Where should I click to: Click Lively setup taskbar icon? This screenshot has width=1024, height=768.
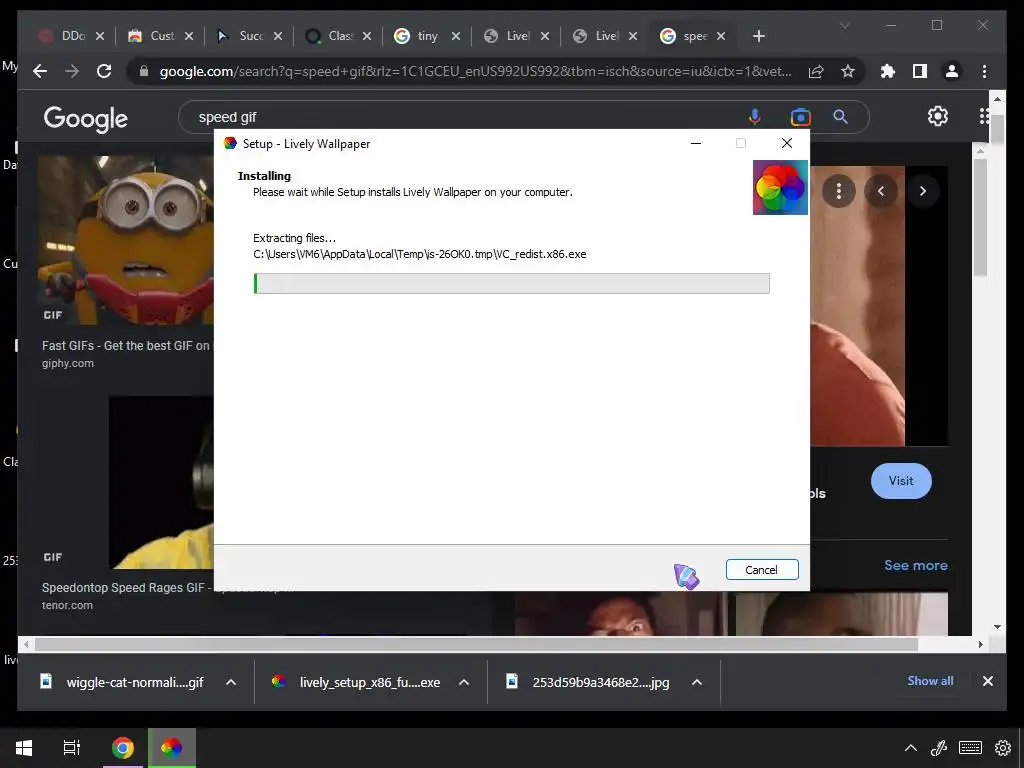(172, 748)
